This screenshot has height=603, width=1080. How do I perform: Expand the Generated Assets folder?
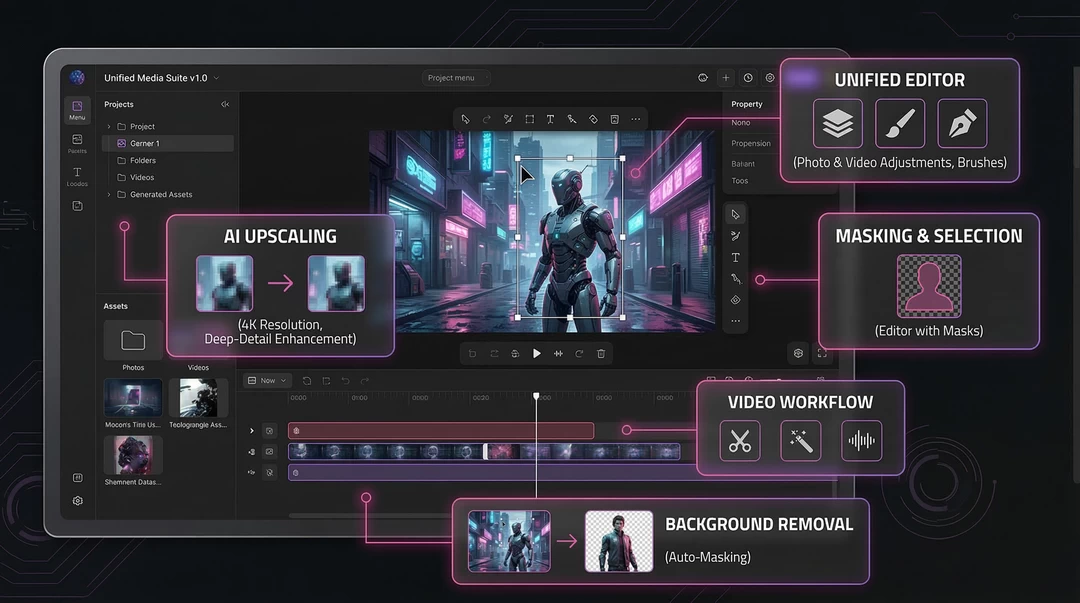(x=109, y=195)
